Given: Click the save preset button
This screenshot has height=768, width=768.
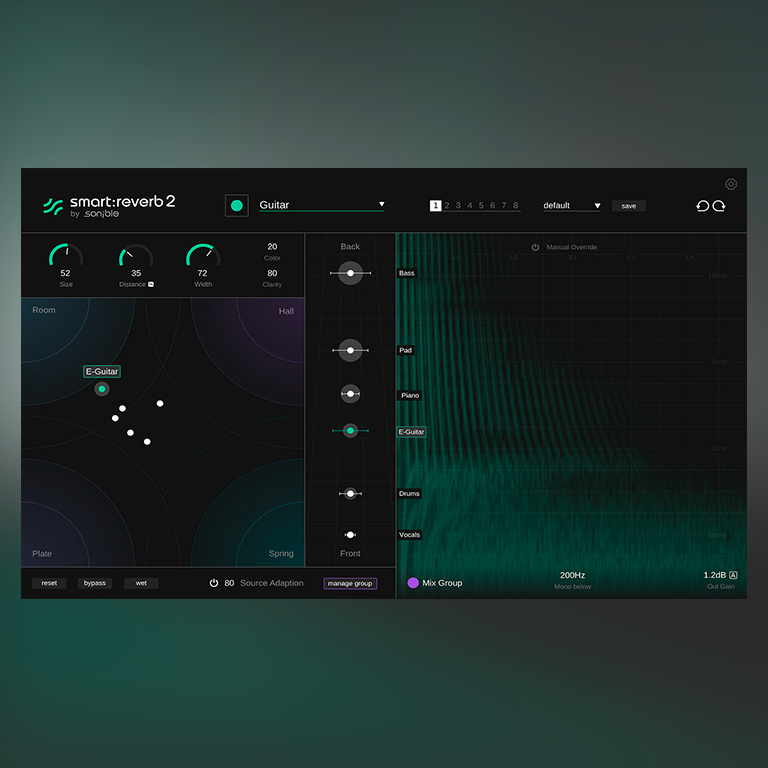Looking at the screenshot, I should click(x=628, y=206).
